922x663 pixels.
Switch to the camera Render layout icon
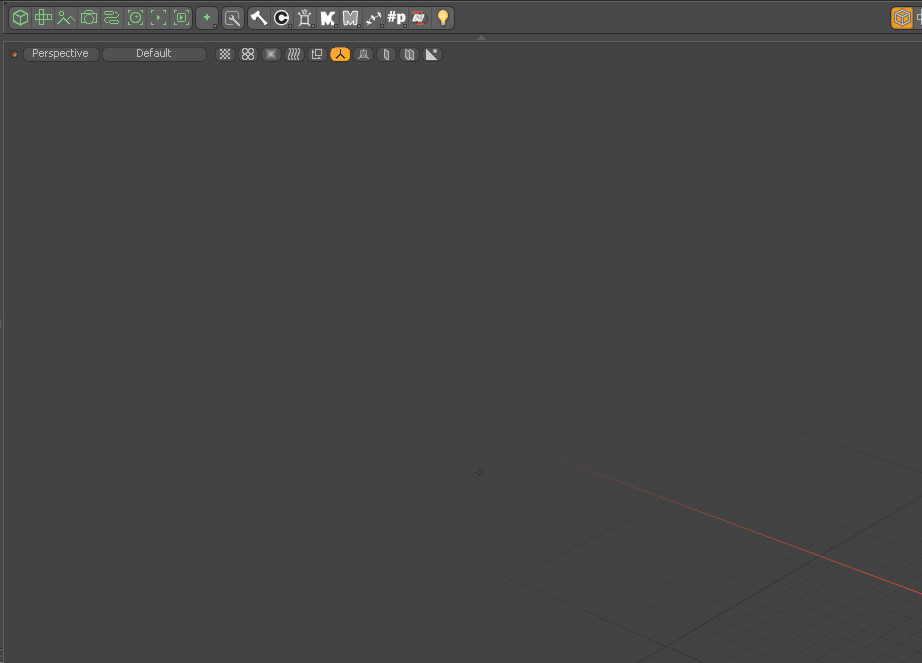89,18
